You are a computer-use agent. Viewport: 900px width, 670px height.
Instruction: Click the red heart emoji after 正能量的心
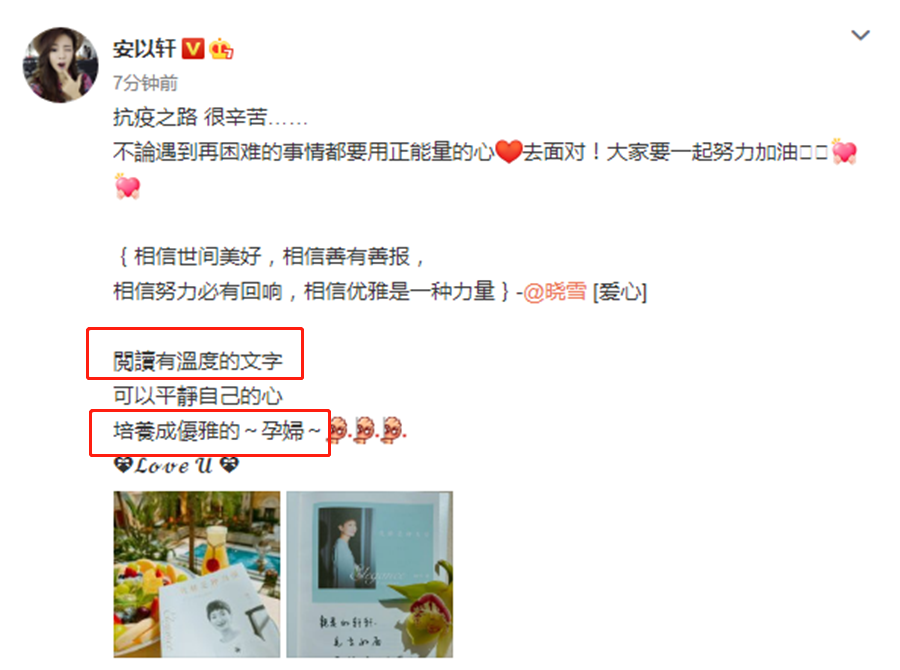[x=508, y=152]
